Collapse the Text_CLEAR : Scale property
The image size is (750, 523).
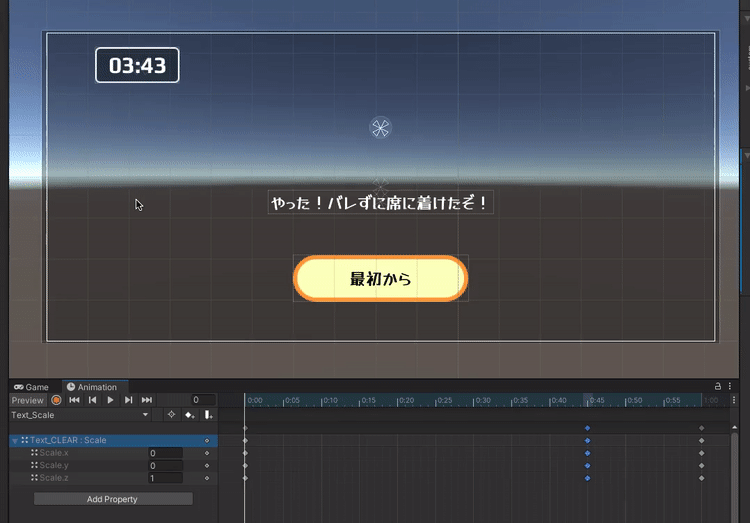point(15,440)
